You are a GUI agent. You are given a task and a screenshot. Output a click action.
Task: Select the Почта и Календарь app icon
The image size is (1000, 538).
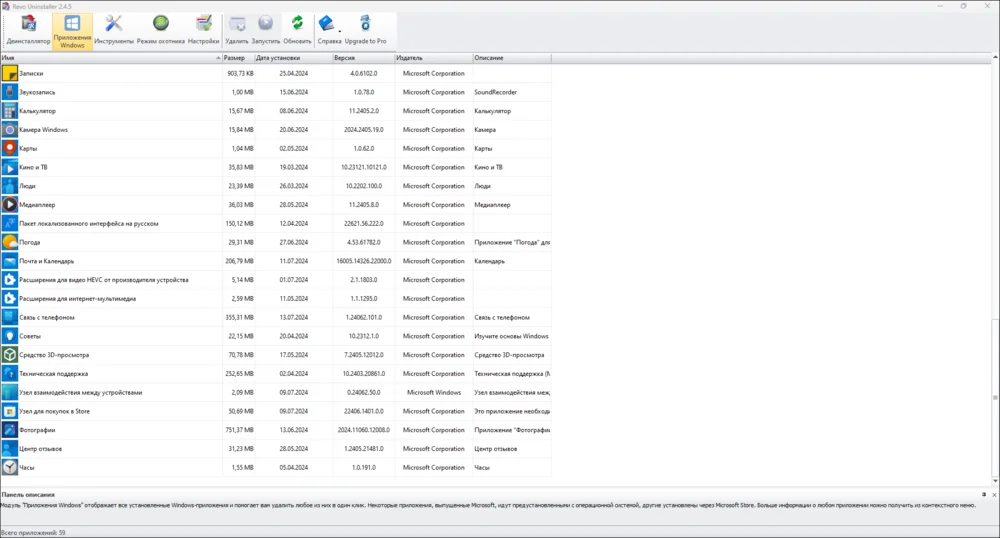point(10,261)
